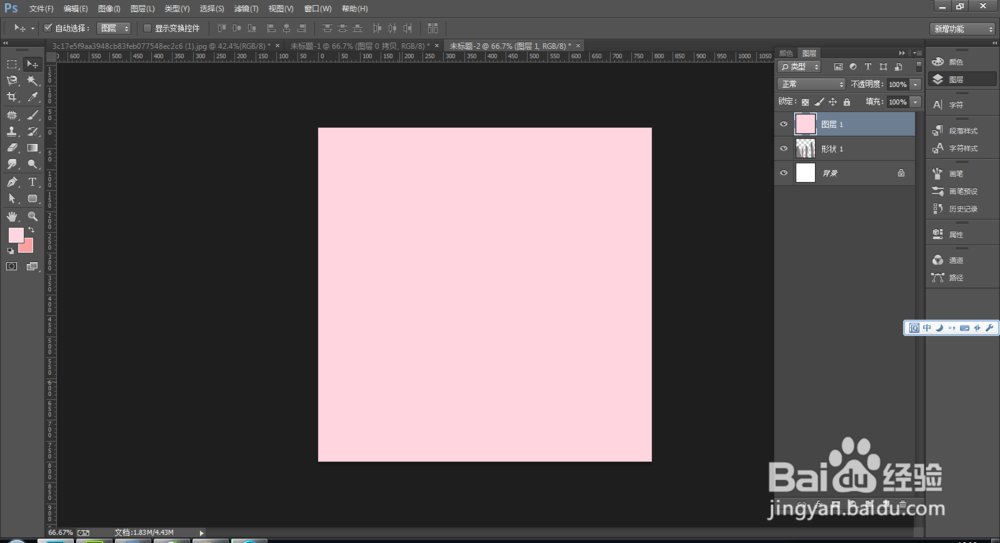1000x543 pixels.
Task: Select the Smudge tool
Action: pos(12,165)
